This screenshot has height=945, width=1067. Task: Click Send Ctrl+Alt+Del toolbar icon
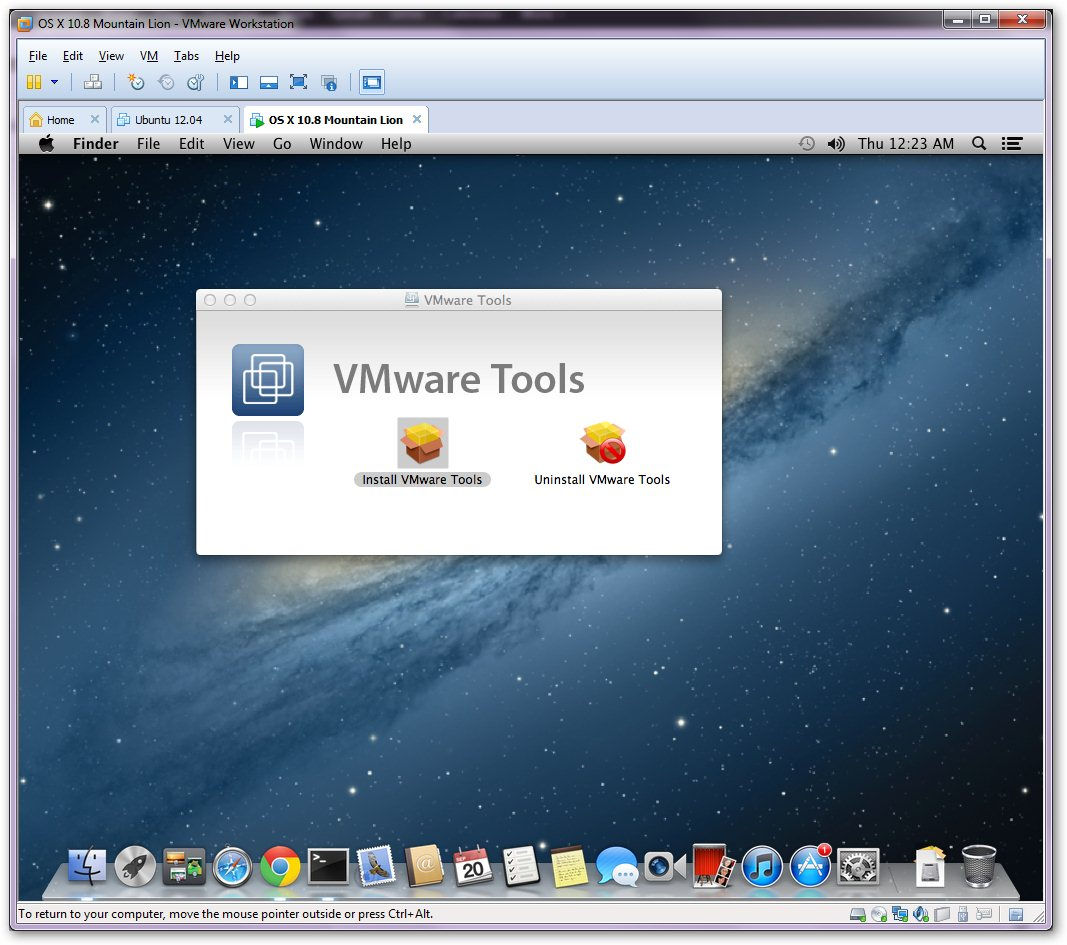tap(93, 82)
